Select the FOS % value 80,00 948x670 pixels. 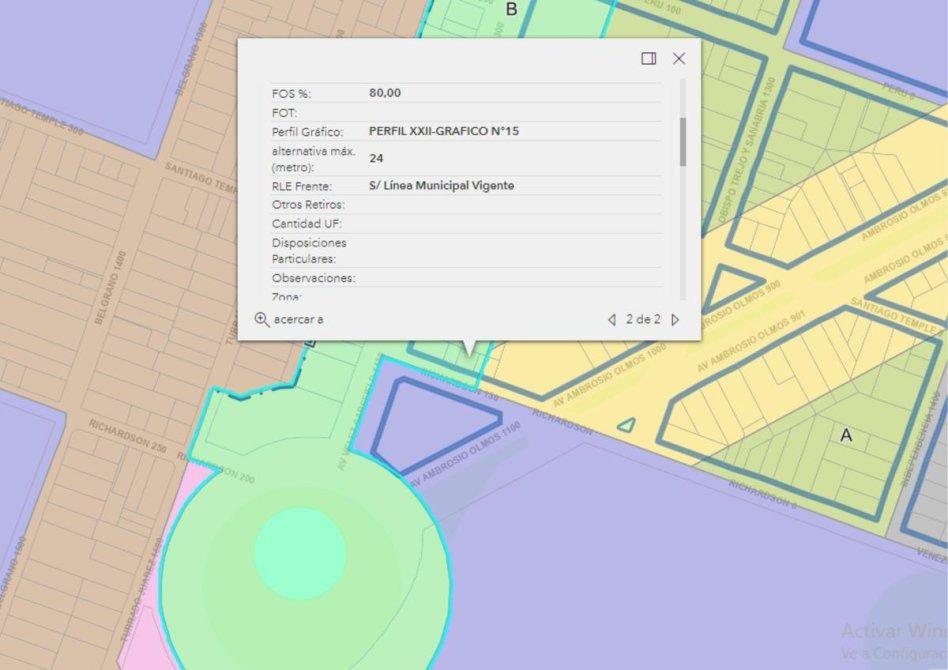(x=385, y=93)
